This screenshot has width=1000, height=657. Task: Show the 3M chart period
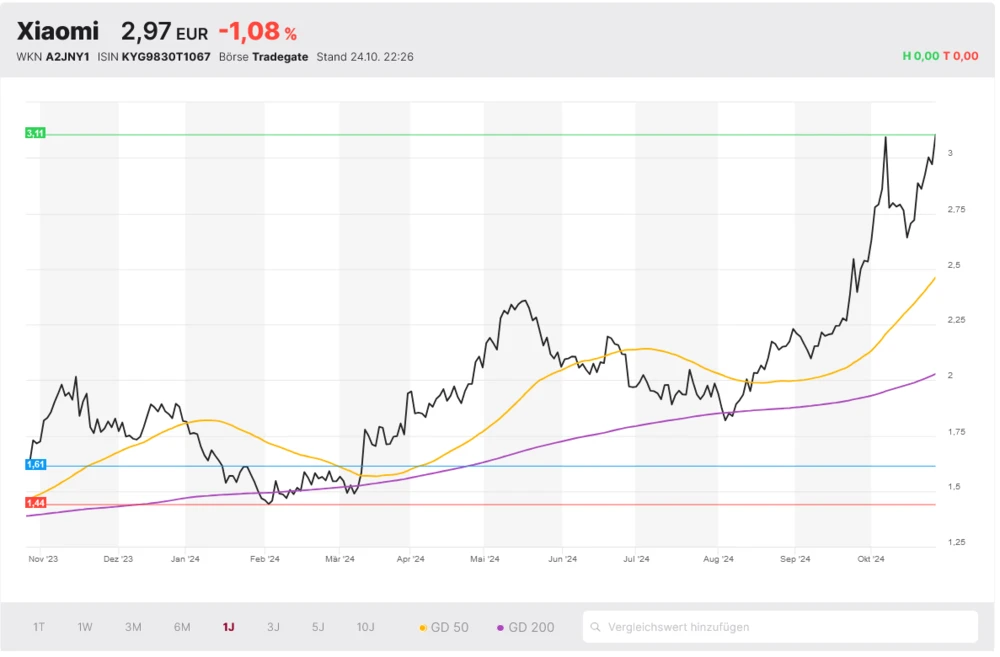pos(133,627)
